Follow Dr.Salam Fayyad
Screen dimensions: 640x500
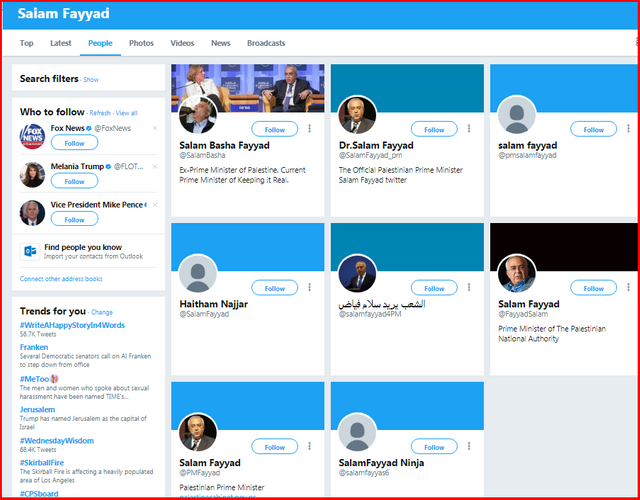tap(434, 129)
